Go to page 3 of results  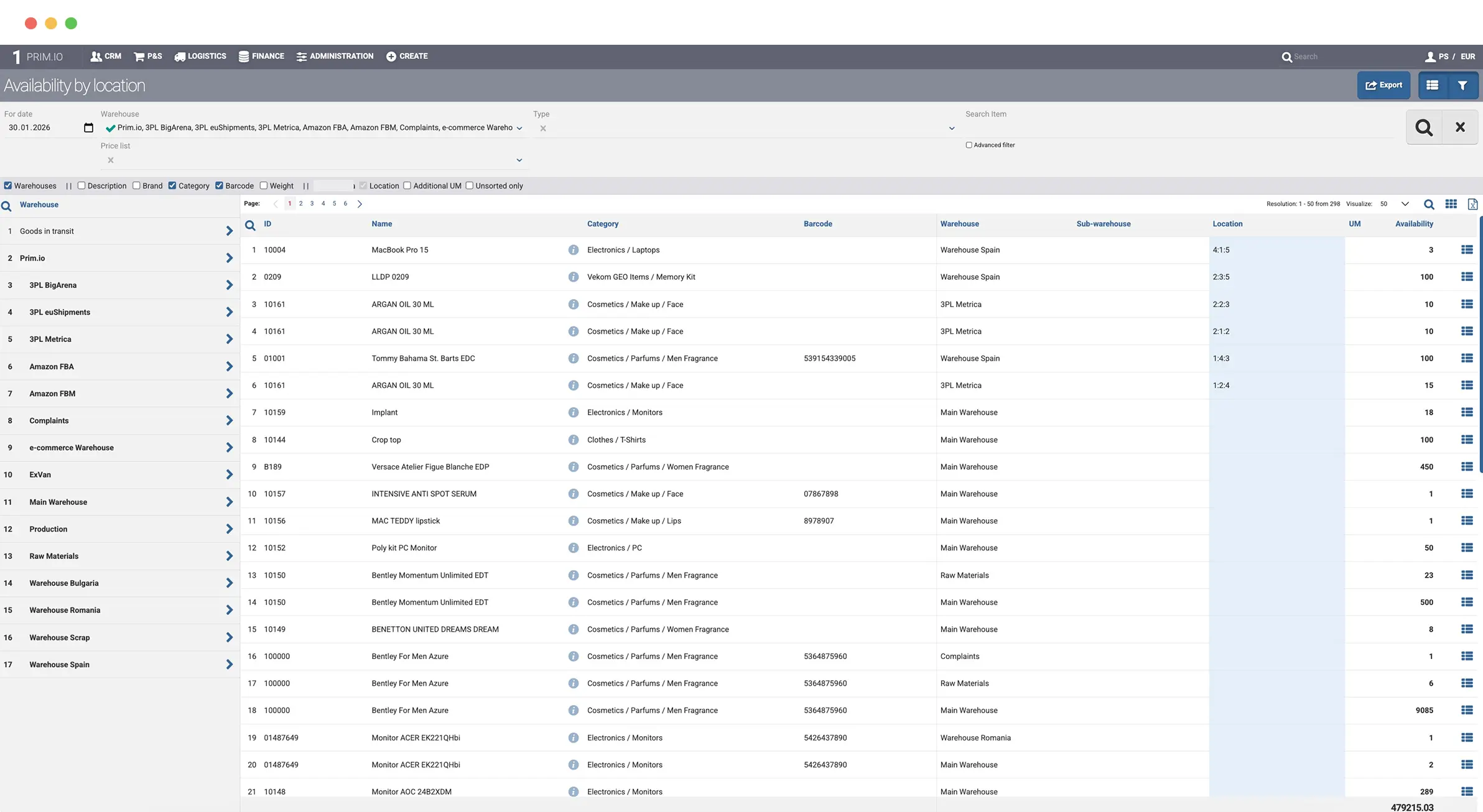click(312, 204)
